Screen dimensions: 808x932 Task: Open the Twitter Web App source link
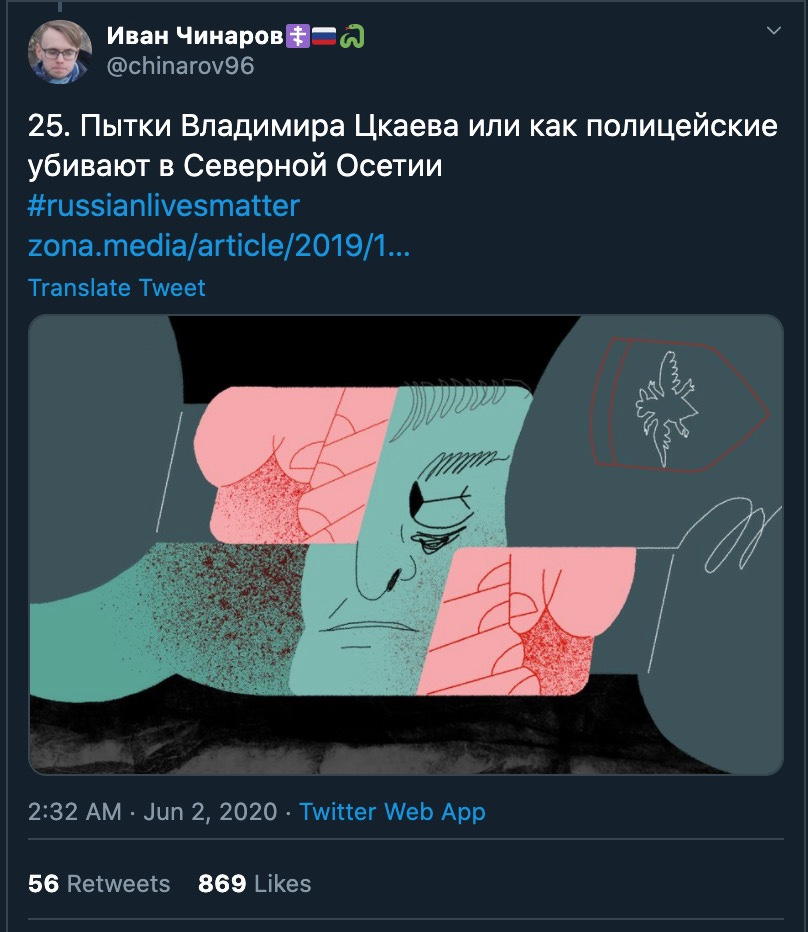(x=392, y=812)
